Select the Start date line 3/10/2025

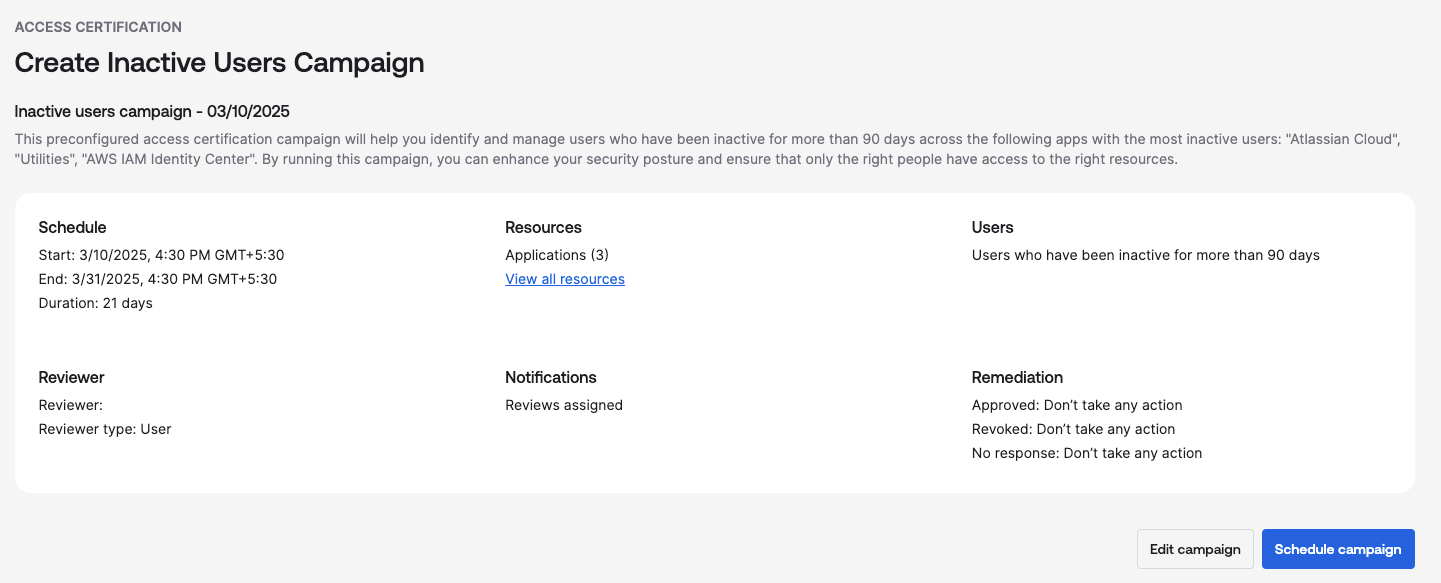[x=161, y=255]
